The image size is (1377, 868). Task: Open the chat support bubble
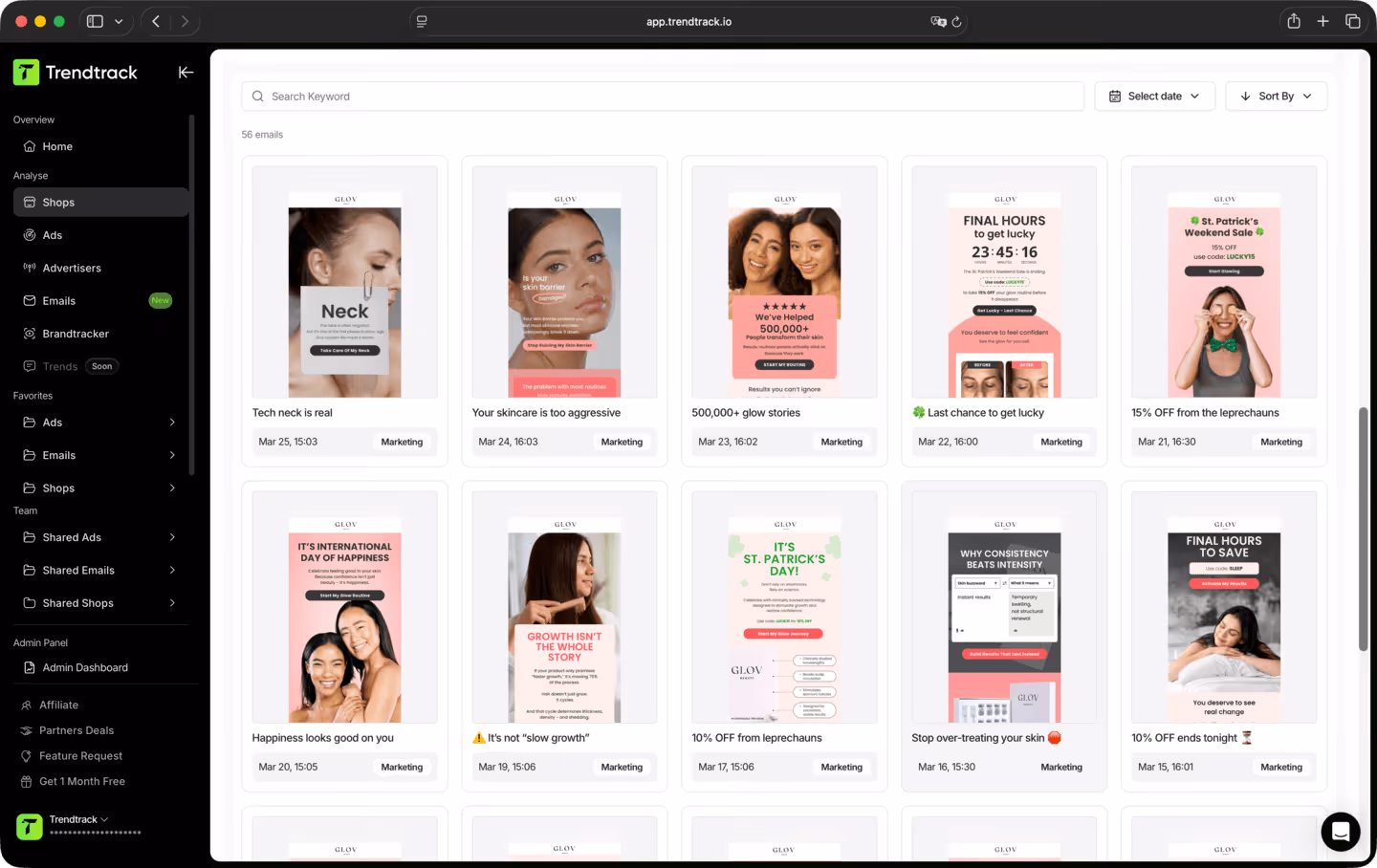(x=1341, y=832)
